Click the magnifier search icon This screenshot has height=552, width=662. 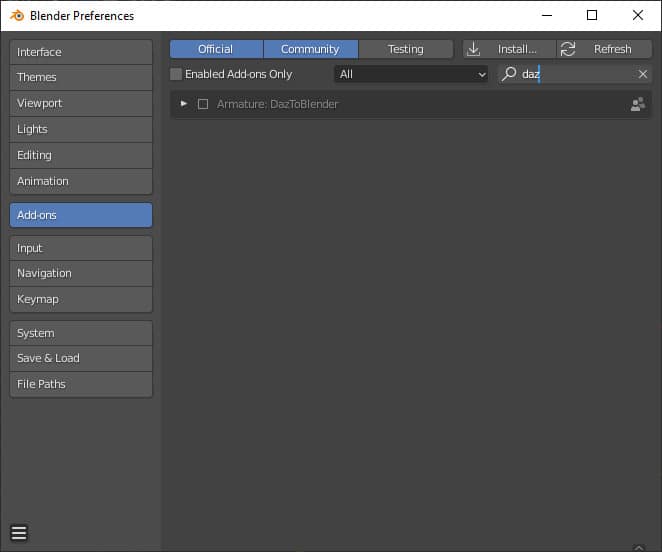pos(509,74)
